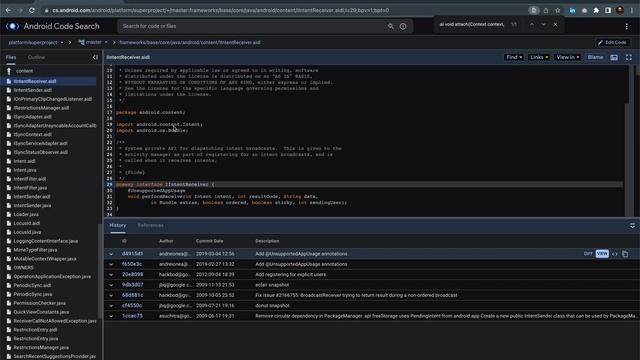Collapse the History bottom panel
Viewport: 640px width, 360px height.
632,225
